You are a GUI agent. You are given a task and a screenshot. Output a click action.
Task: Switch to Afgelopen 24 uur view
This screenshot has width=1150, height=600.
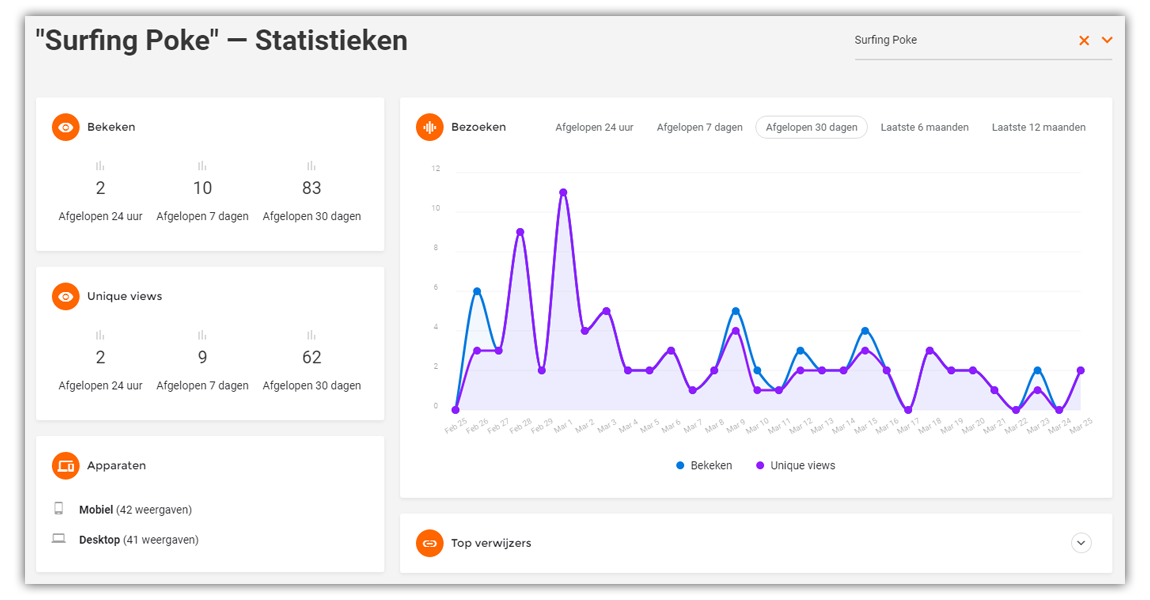point(594,127)
